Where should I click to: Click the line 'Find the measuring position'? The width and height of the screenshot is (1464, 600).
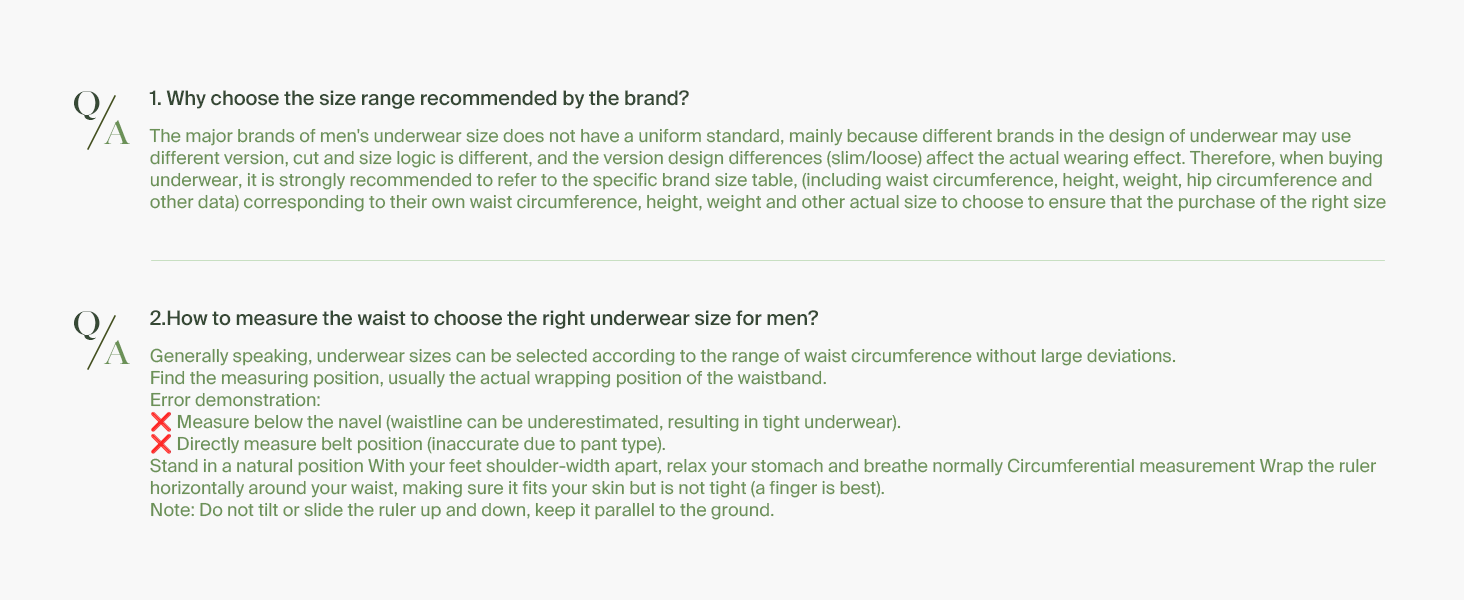(488, 378)
